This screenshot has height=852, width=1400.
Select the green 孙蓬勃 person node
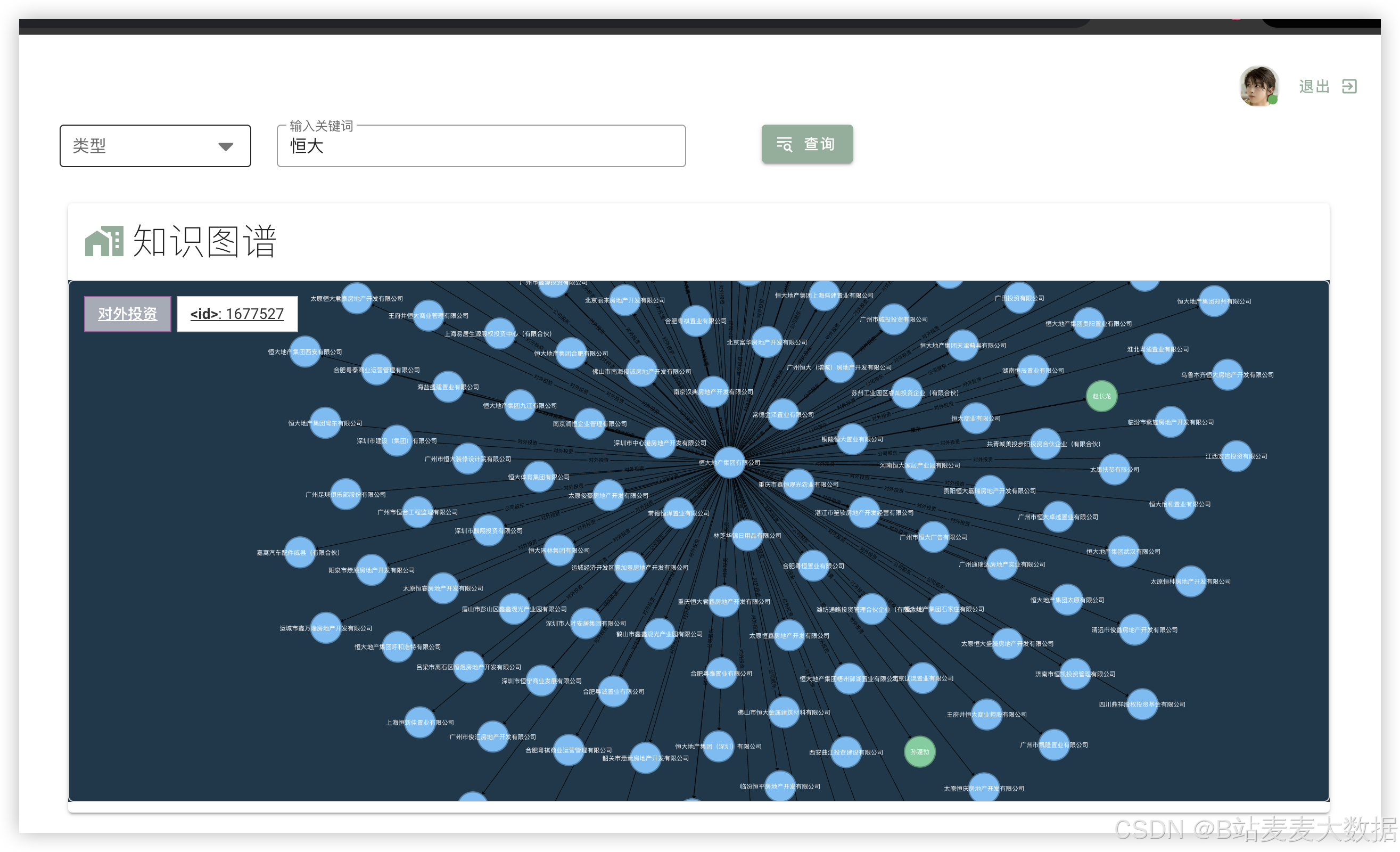pyautogui.click(x=919, y=751)
